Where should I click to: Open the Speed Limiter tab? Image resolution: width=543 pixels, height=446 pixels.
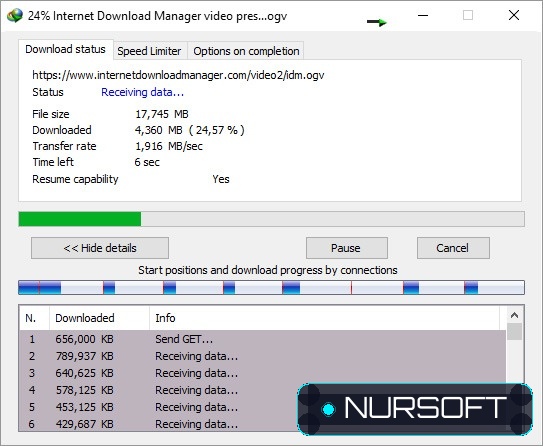pos(149,51)
